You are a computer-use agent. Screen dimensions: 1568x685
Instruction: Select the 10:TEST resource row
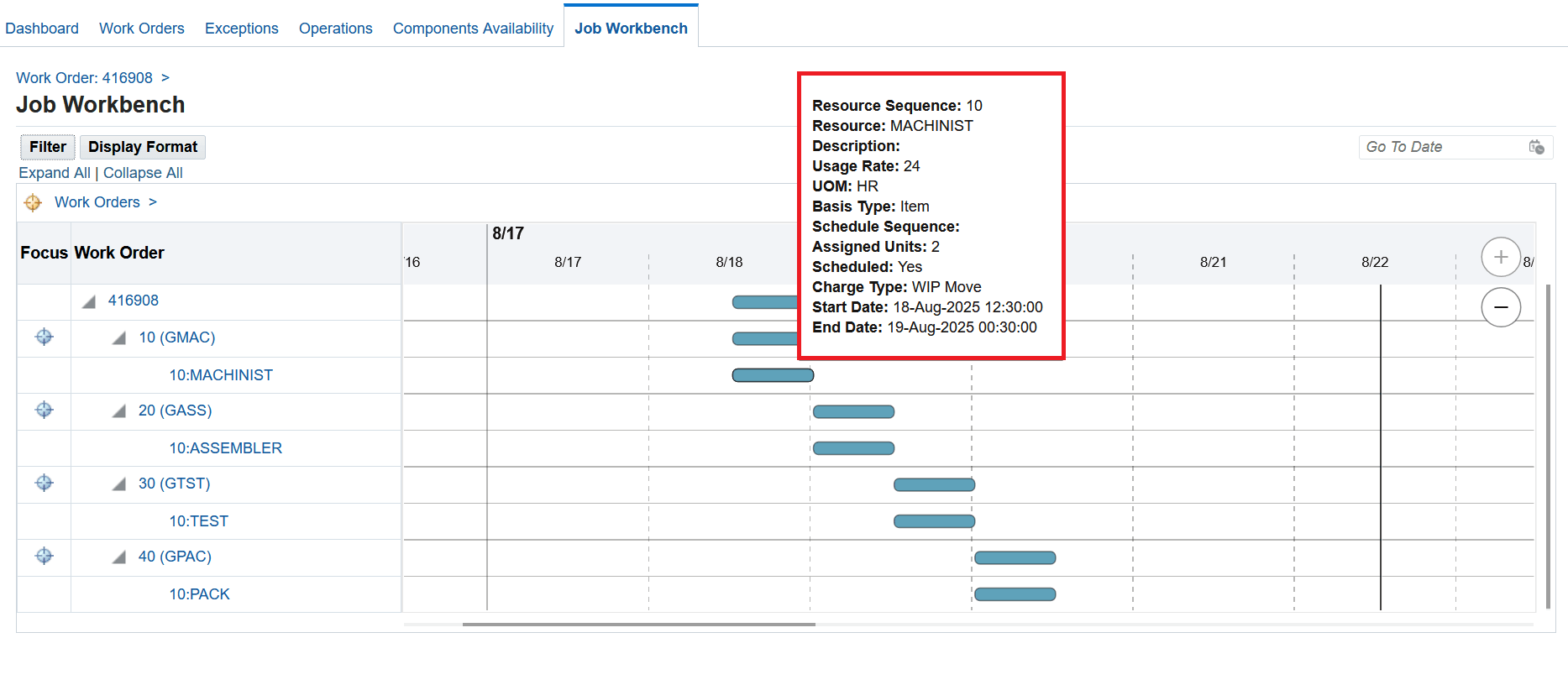pos(199,521)
